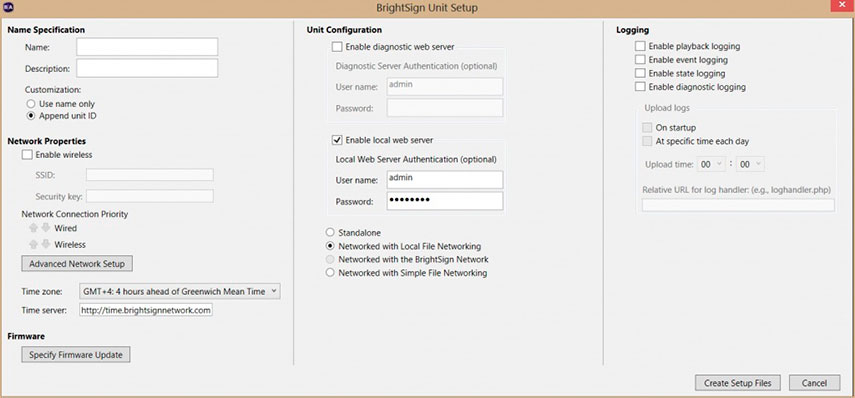Enable wireless checkbox
This screenshot has height=398, width=855.
[x=27, y=155]
